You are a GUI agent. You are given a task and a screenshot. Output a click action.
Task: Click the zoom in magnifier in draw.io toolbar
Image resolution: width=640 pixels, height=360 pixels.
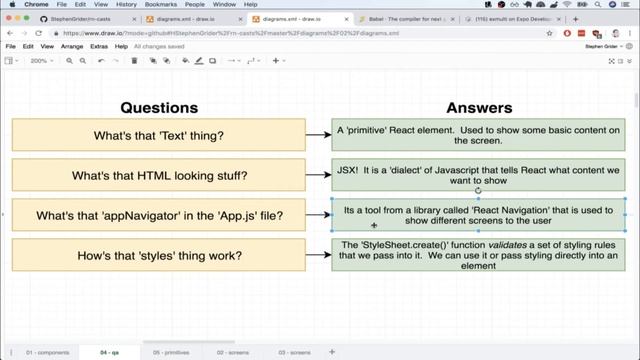[x=69, y=61]
